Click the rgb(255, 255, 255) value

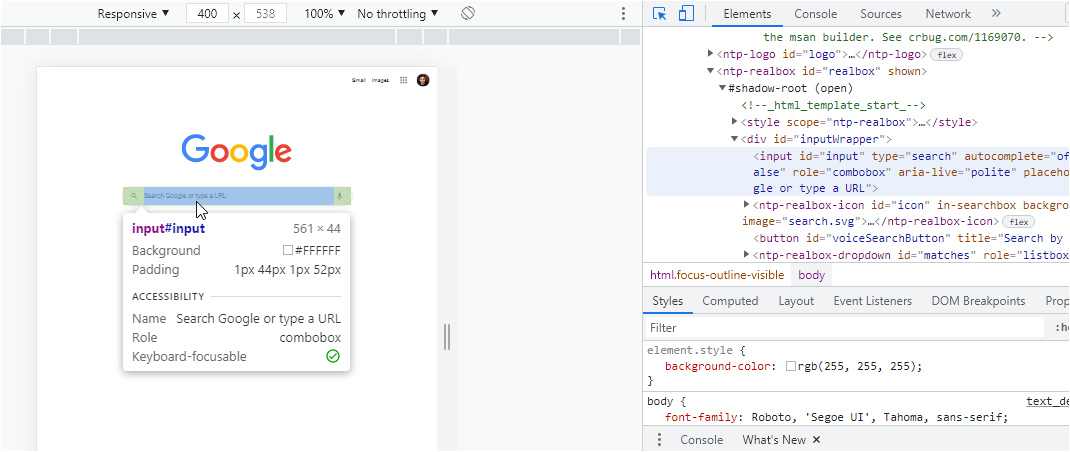pyautogui.click(x=859, y=367)
